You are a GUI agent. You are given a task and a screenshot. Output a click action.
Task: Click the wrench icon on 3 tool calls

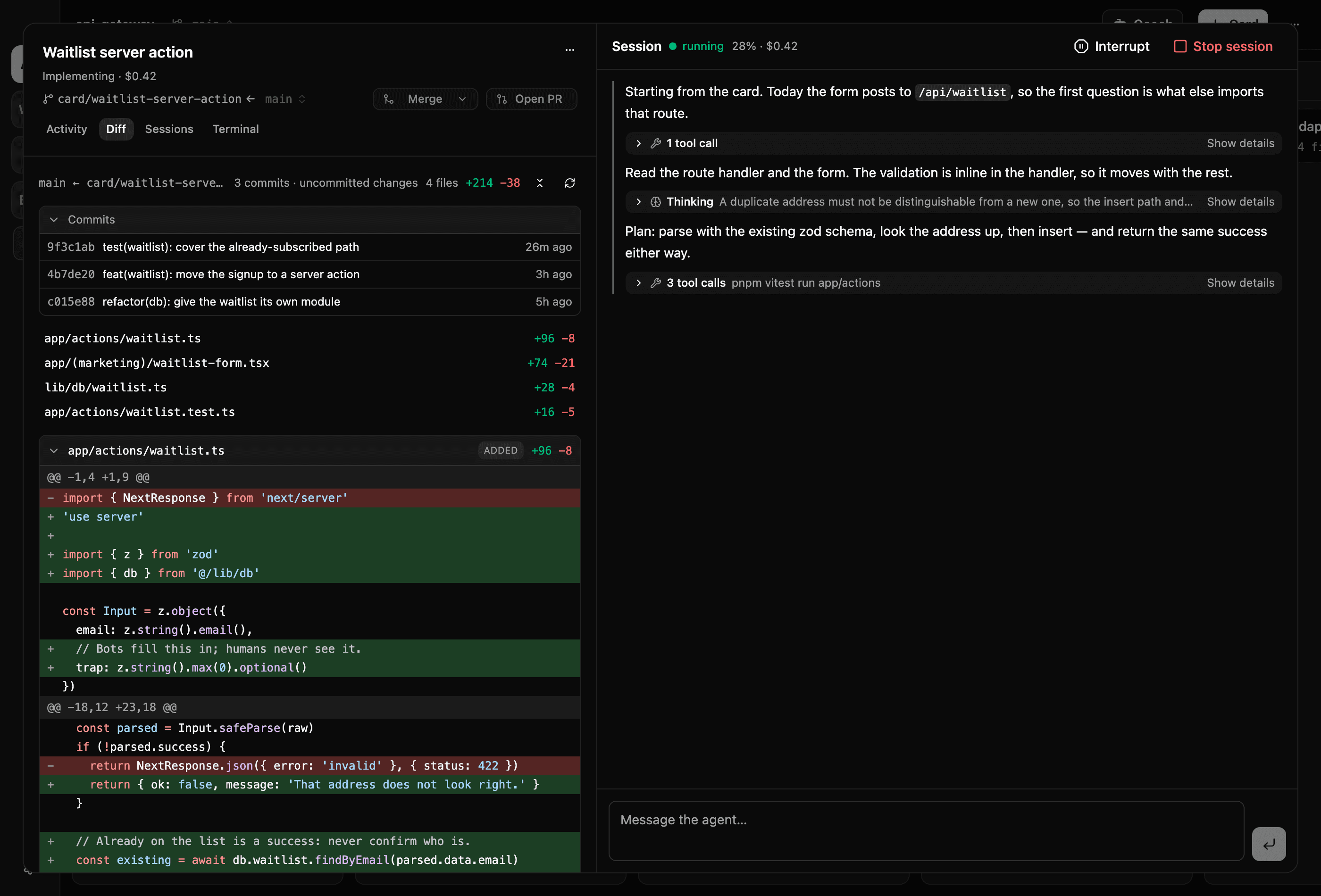[x=655, y=283]
